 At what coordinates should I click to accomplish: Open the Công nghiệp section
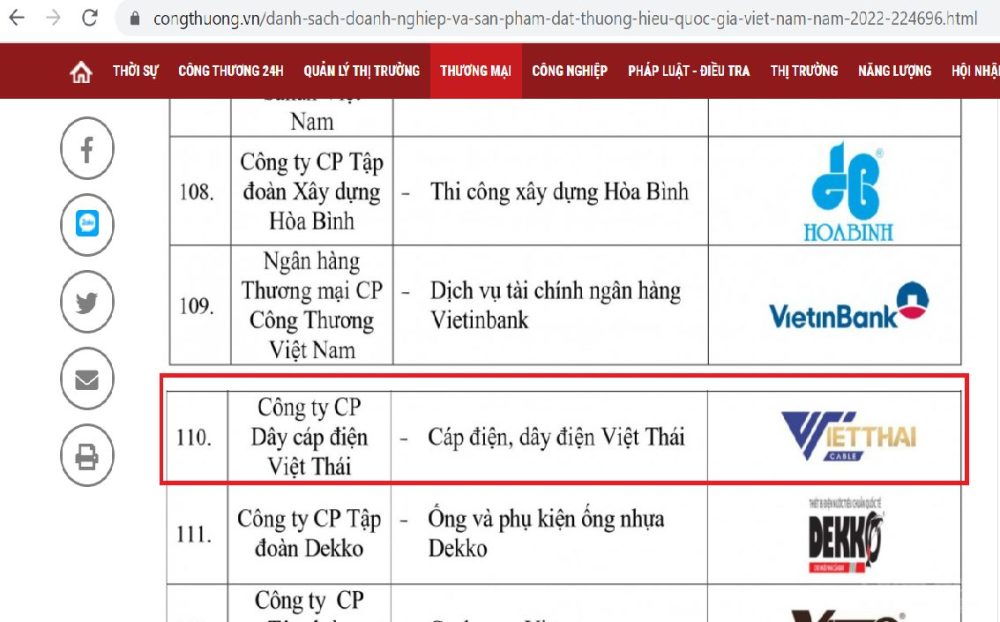point(570,71)
